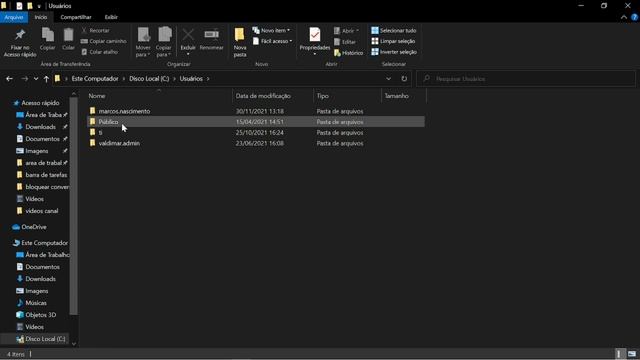Pin folder with Fixar no Acesso rápido
Viewport: 640px width, 360px height.
pyautogui.click(x=20, y=42)
